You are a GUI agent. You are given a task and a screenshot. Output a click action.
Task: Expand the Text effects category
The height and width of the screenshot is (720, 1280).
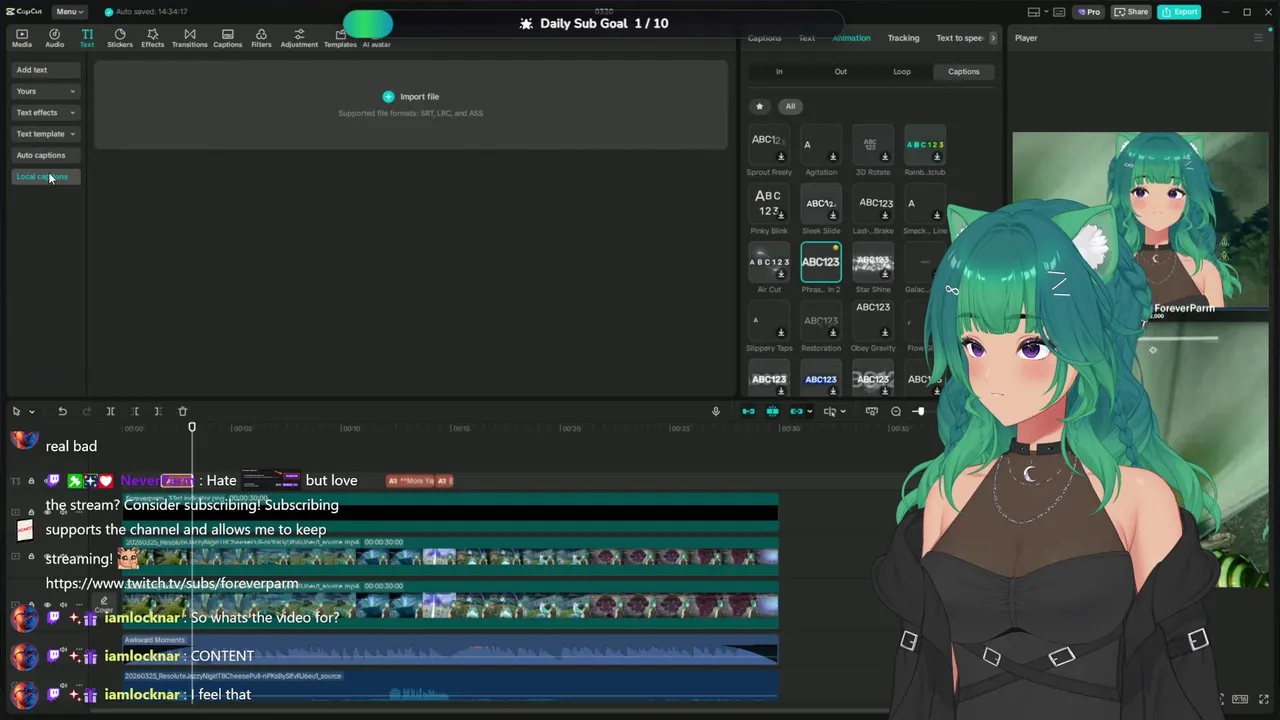(x=46, y=112)
